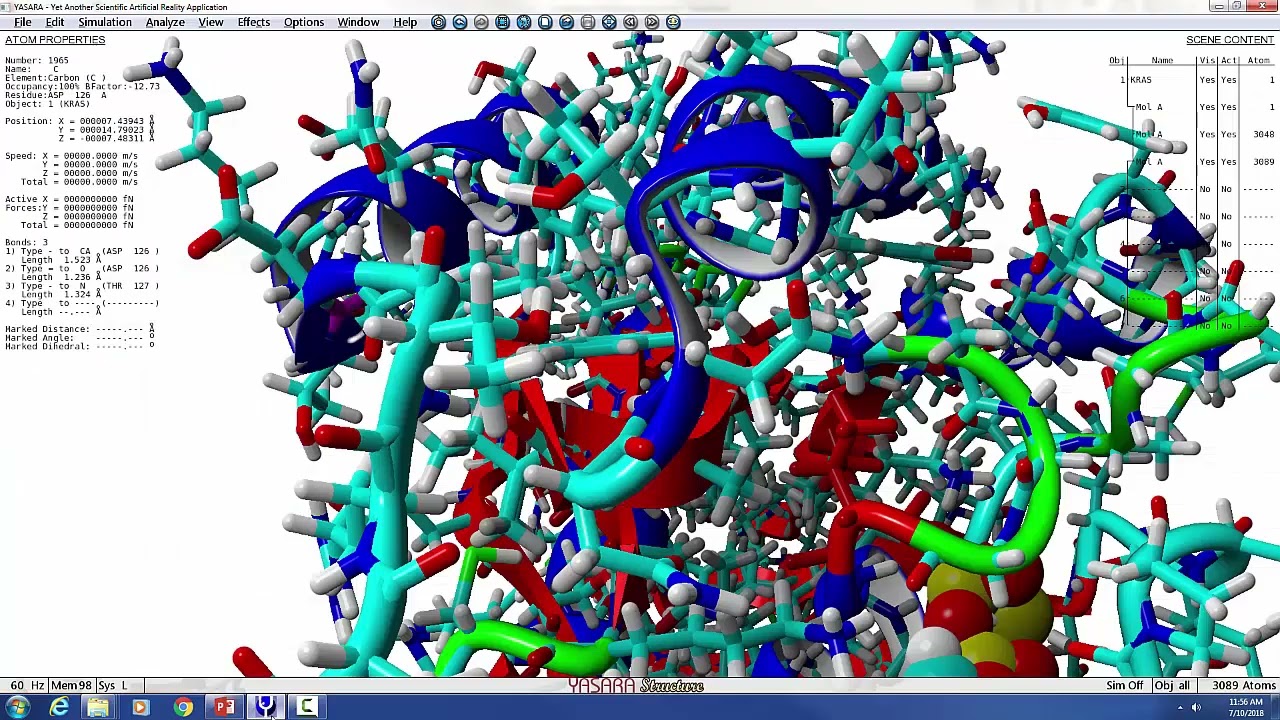Open the Analyze menu
This screenshot has height=720, width=1280.
tap(165, 22)
